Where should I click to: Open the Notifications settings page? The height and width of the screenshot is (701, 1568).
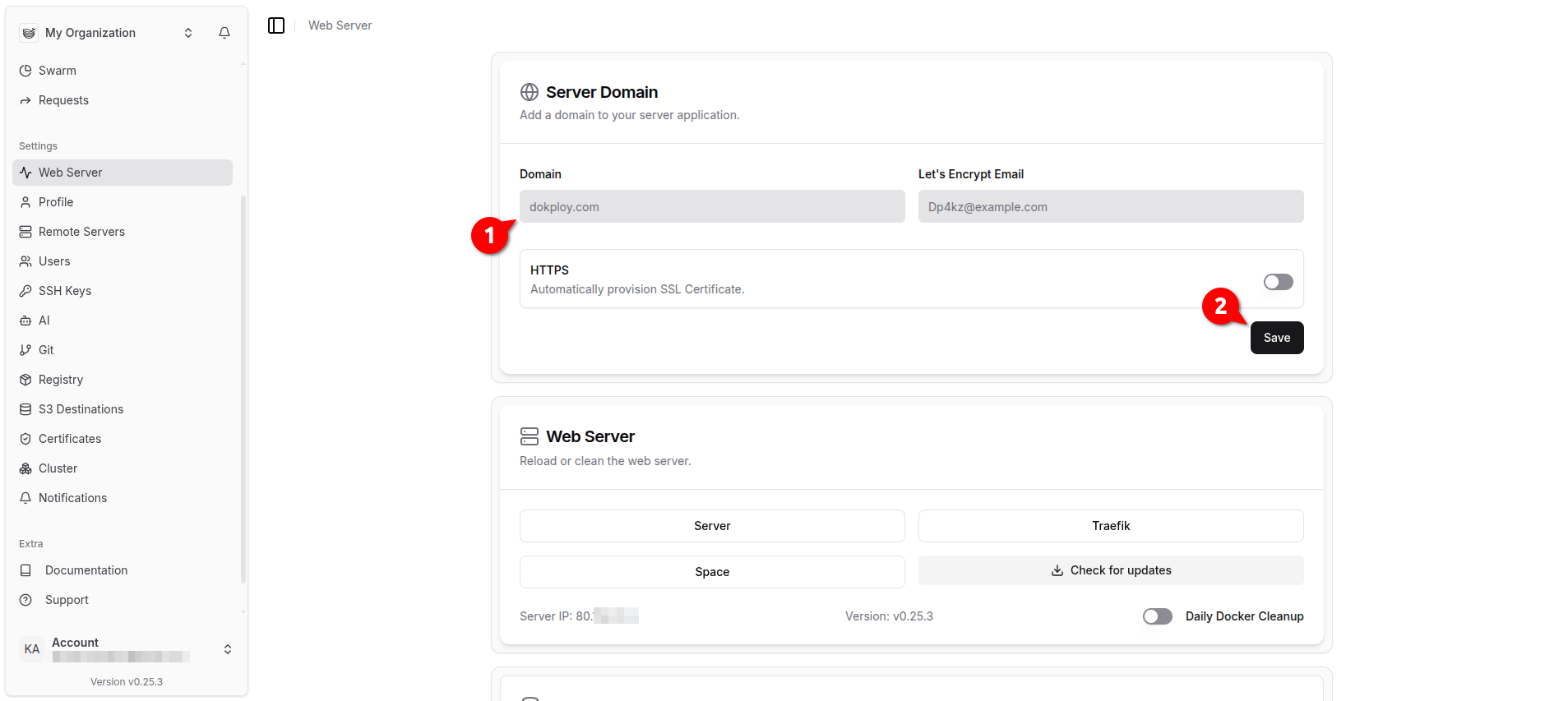pos(72,498)
